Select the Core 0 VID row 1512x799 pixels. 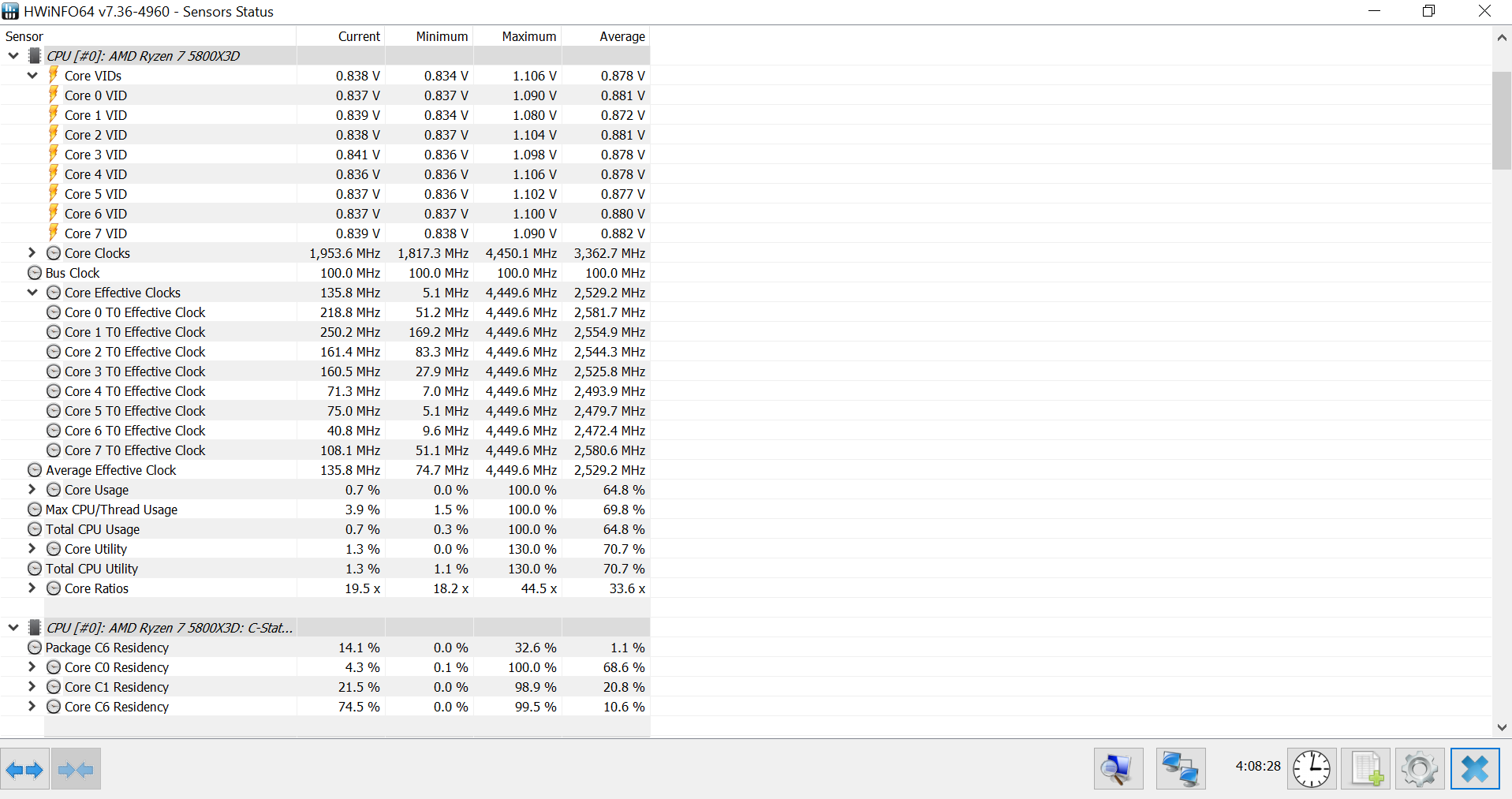click(x=325, y=95)
